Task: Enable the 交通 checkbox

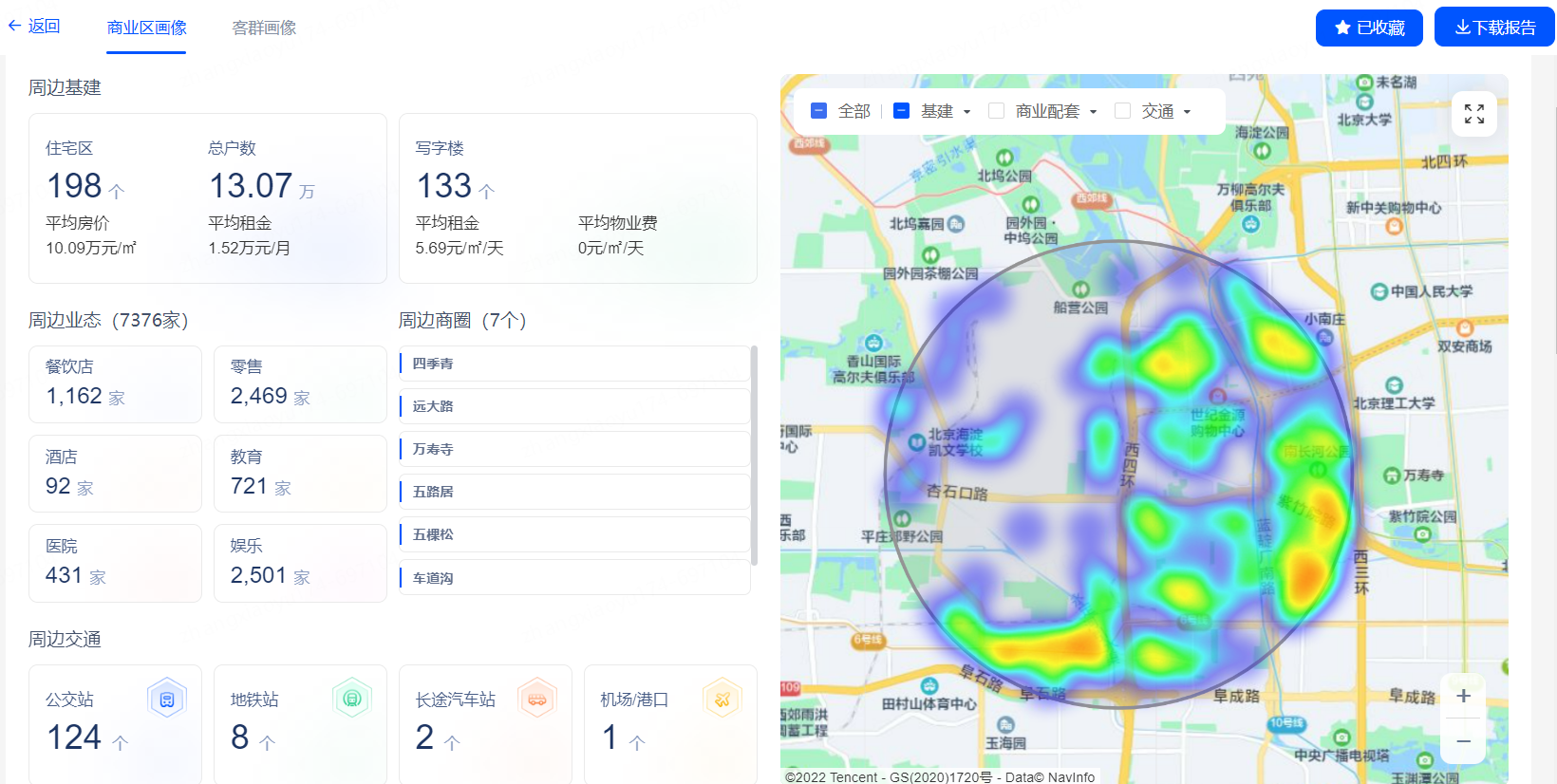Action: coord(1122,111)
